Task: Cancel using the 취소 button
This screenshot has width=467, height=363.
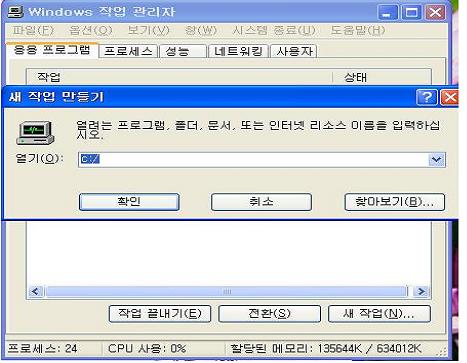Action: (x=261, y=202)
